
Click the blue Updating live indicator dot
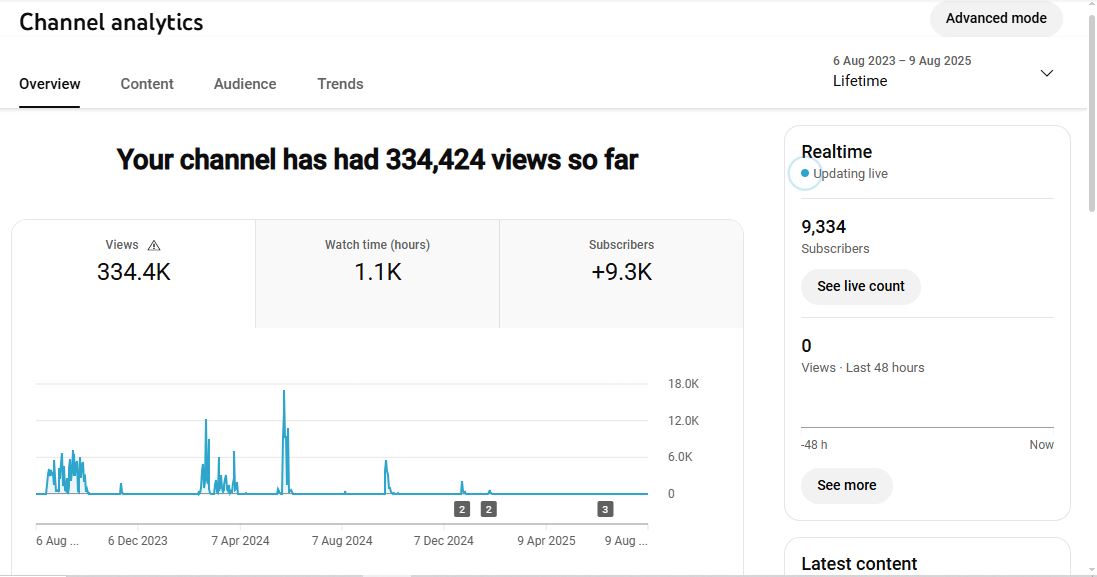[805, 174]
